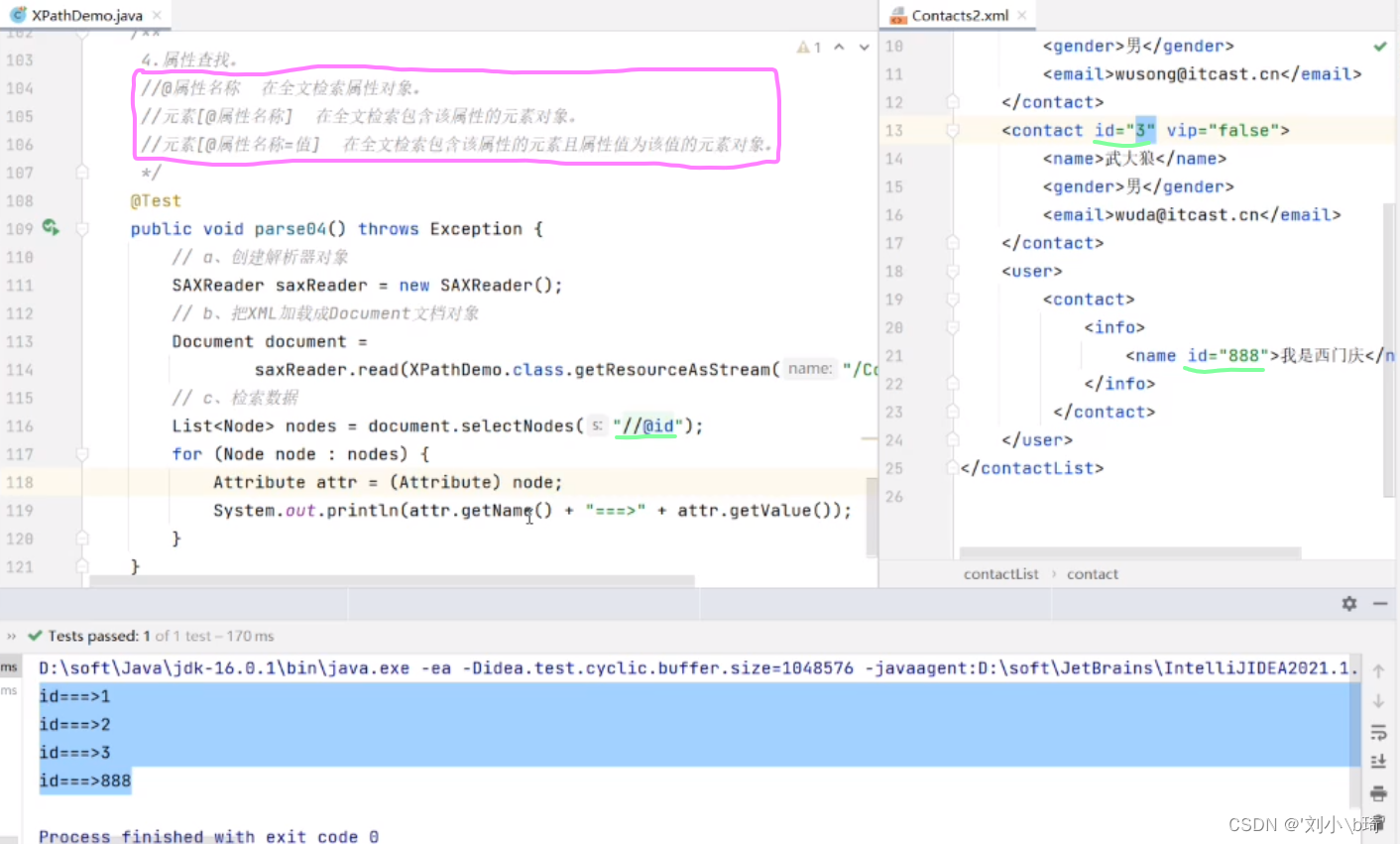Jump to previous highlighted error arrow

840,47
